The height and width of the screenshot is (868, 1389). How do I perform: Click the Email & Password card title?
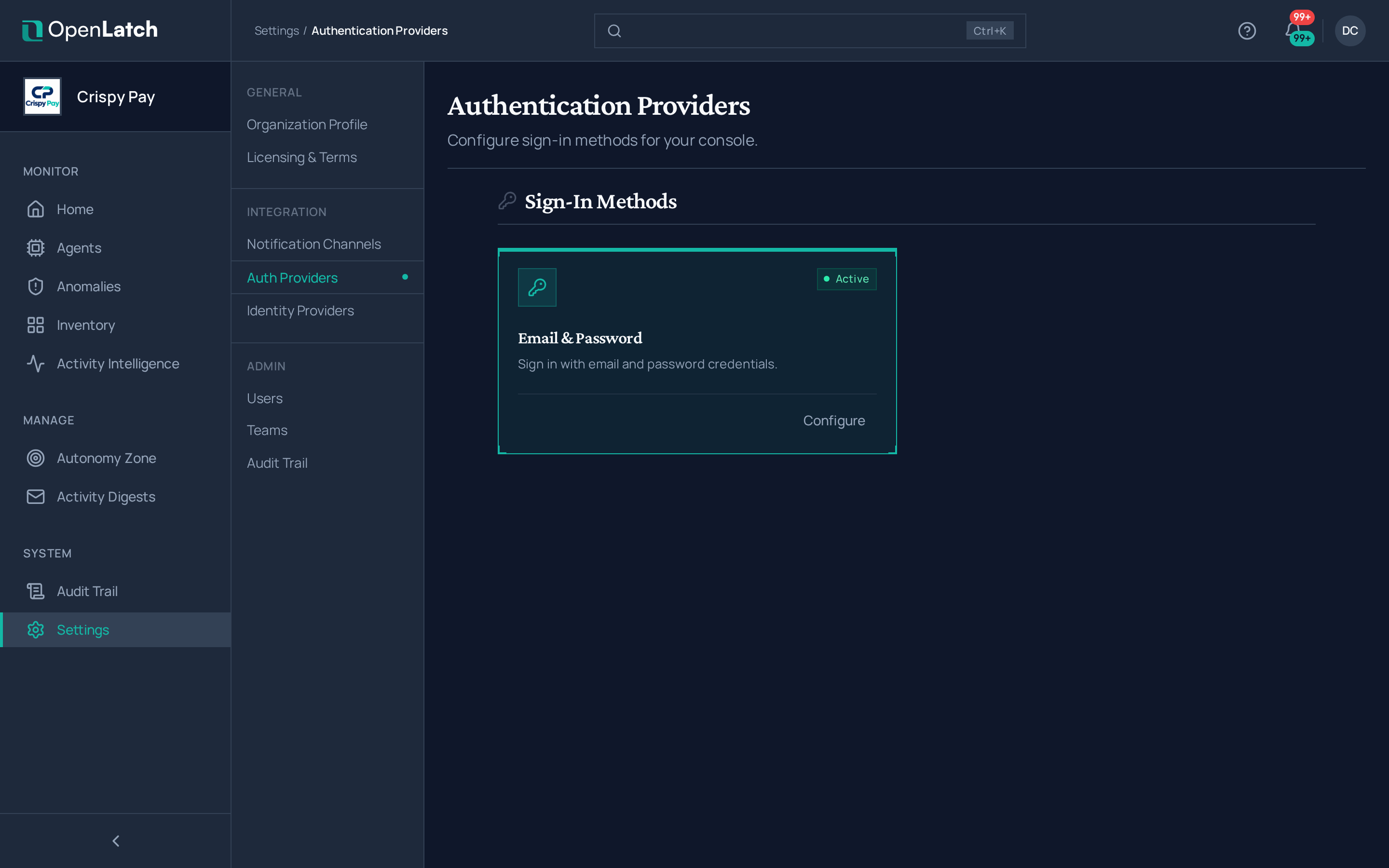click(x=580, y=338)
